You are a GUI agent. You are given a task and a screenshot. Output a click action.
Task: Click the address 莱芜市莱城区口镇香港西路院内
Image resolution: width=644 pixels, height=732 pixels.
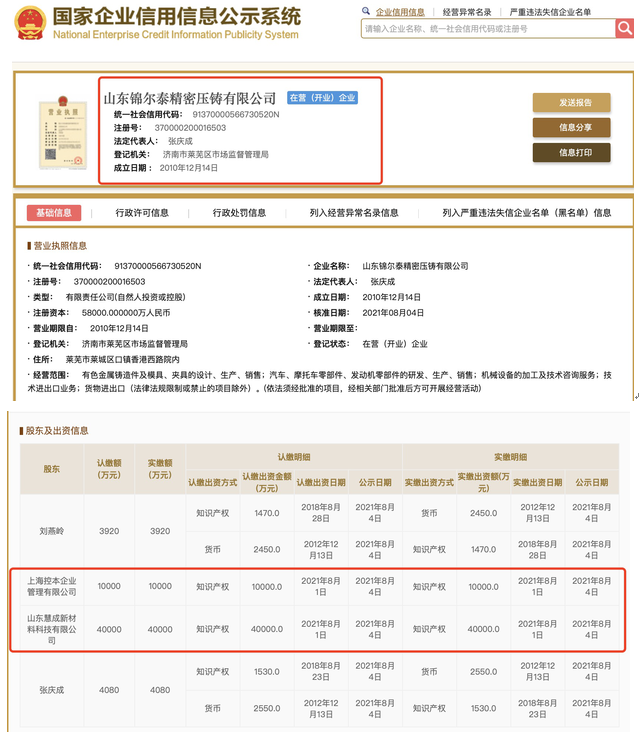122,359
